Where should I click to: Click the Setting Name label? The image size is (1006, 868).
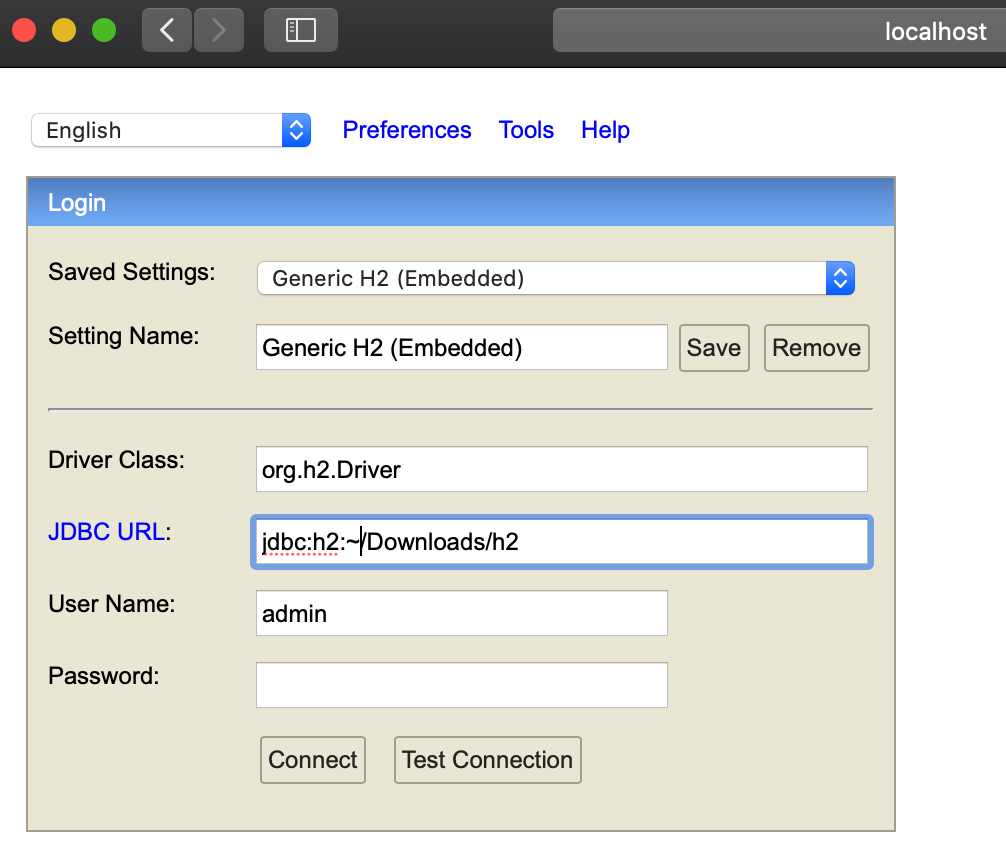point(124,336)
